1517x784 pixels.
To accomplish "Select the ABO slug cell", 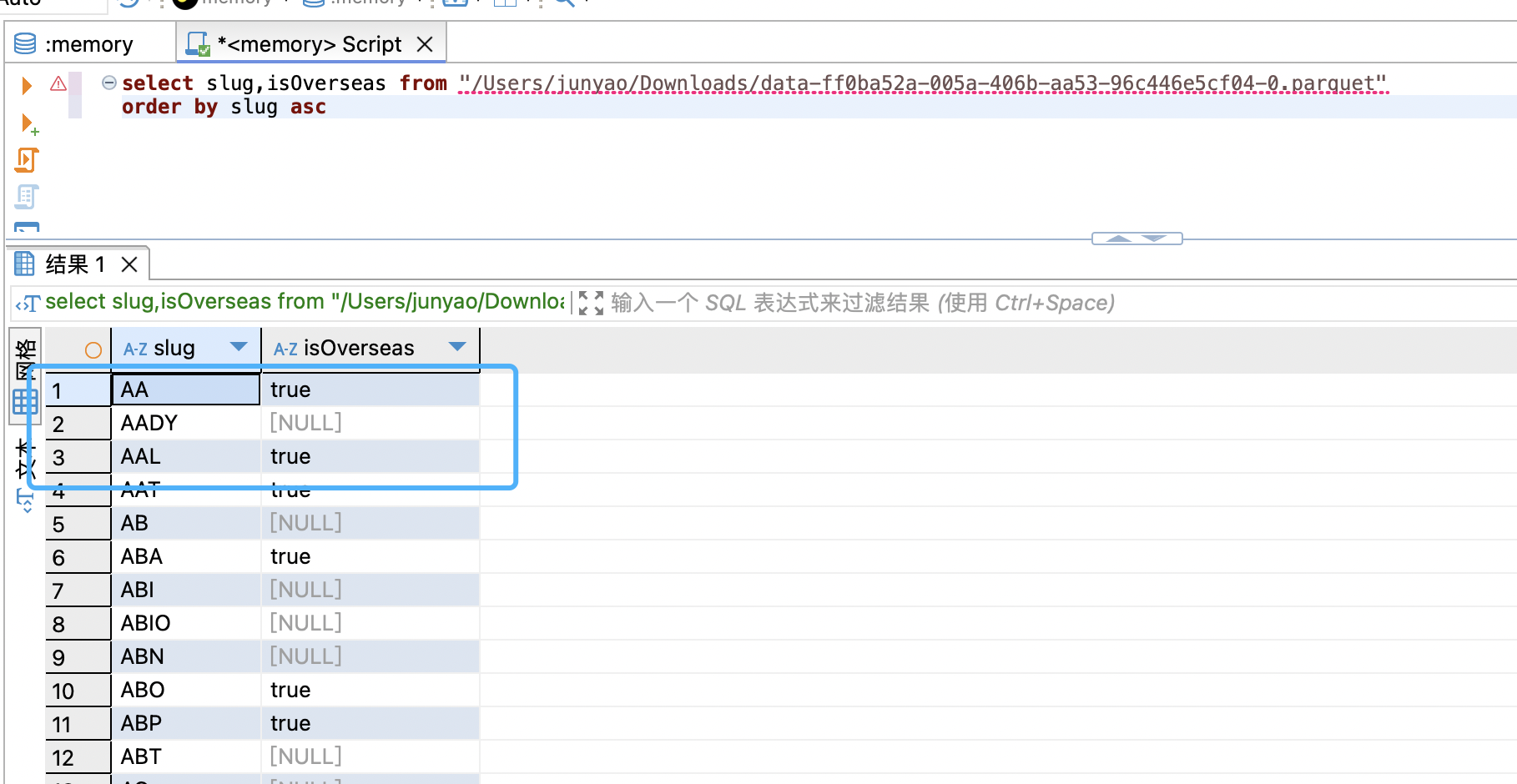I will (x=186, y=690).
